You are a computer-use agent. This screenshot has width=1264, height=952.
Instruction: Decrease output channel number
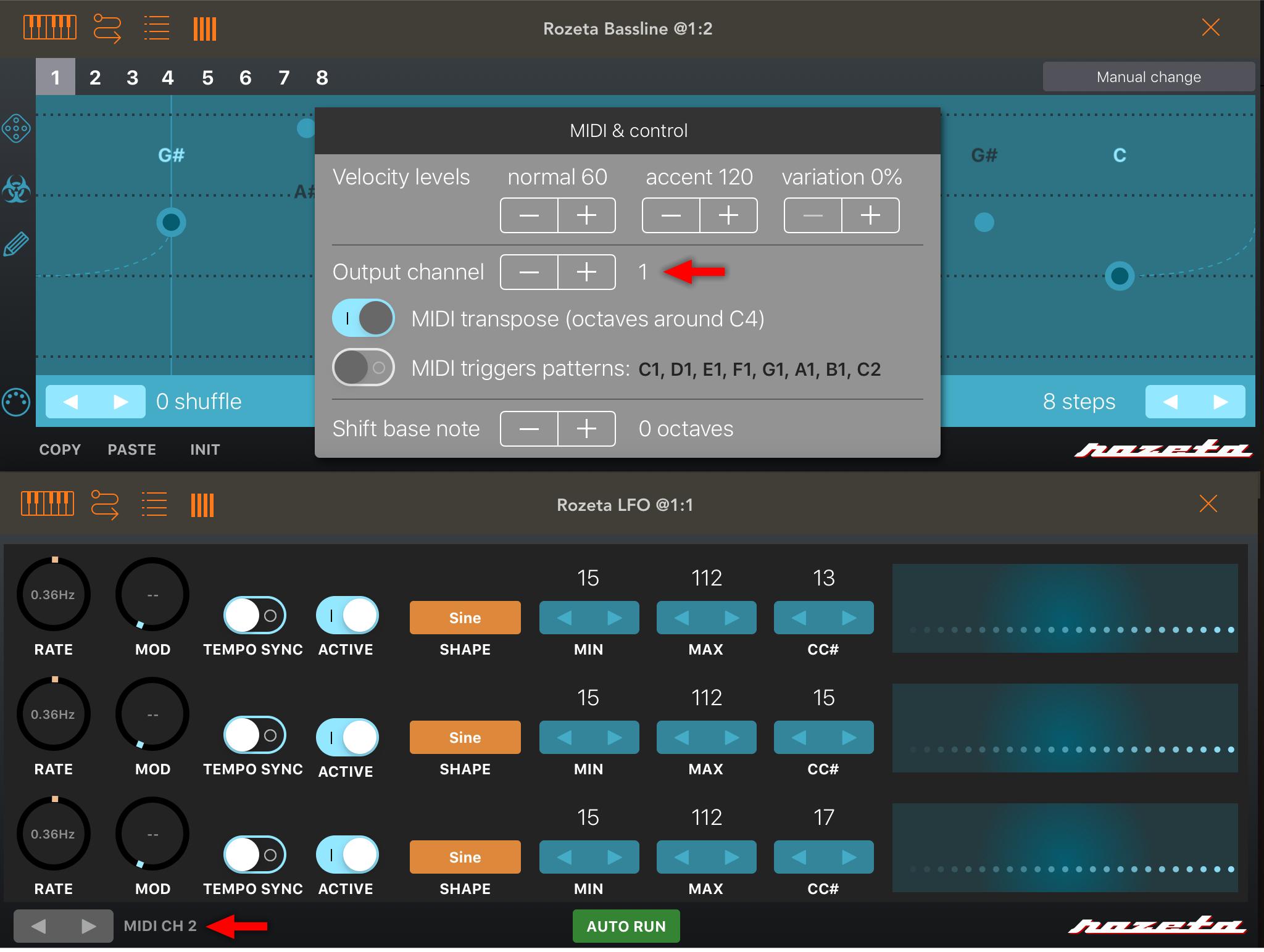click(529, 272)
